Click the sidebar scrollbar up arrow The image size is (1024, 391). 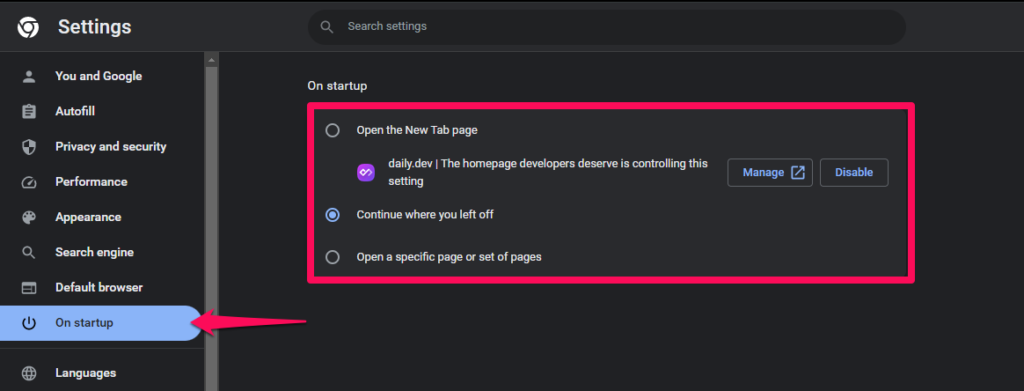[x=211, y=60]
